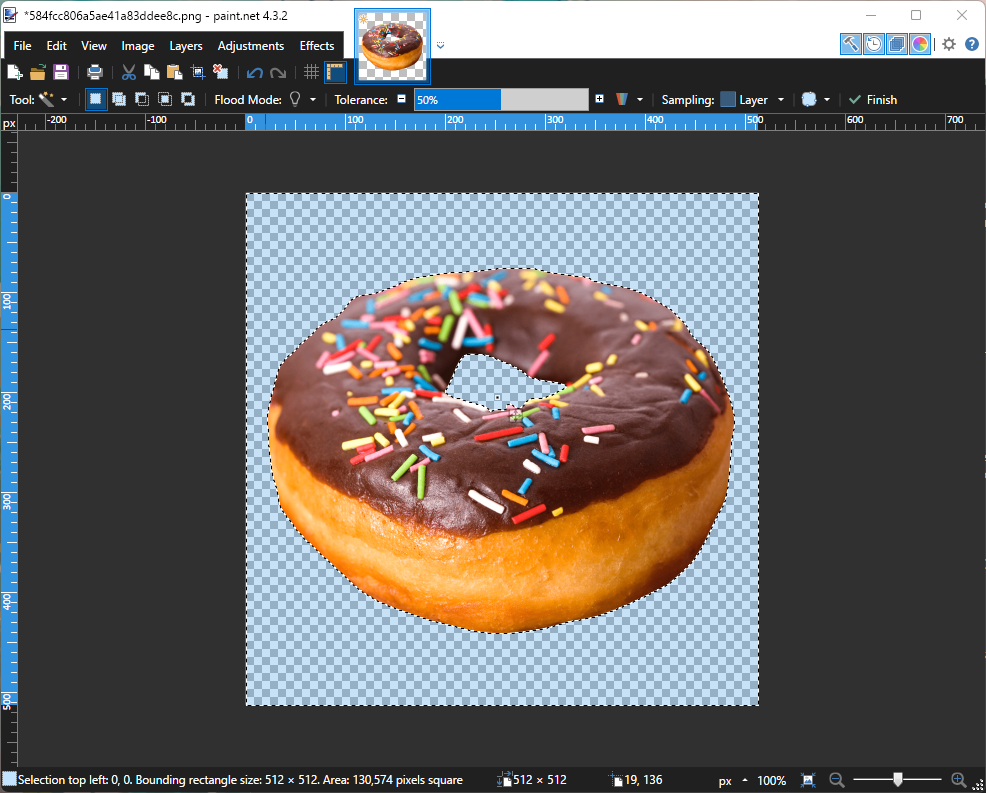This screenshot has width=986, height=793.
Task: Print the image with the printer icon
Action: click(x=94, y=72)
